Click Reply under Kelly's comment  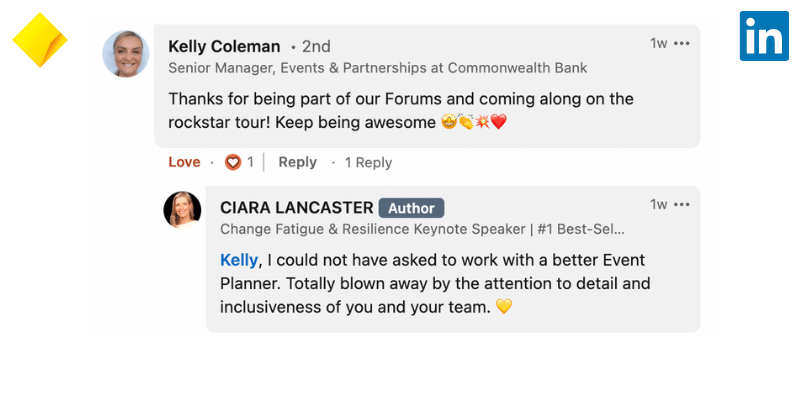pyautogui.click(x=297, y=162)
